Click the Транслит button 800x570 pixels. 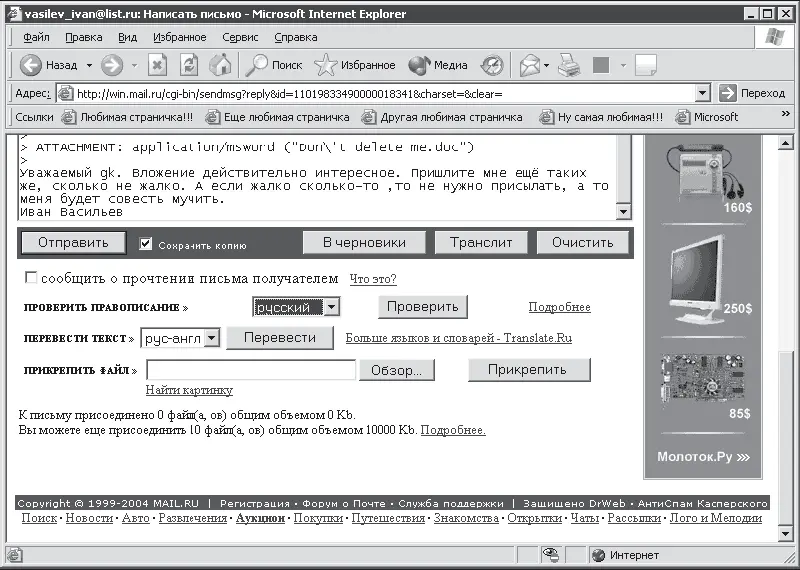pos(481,243)
